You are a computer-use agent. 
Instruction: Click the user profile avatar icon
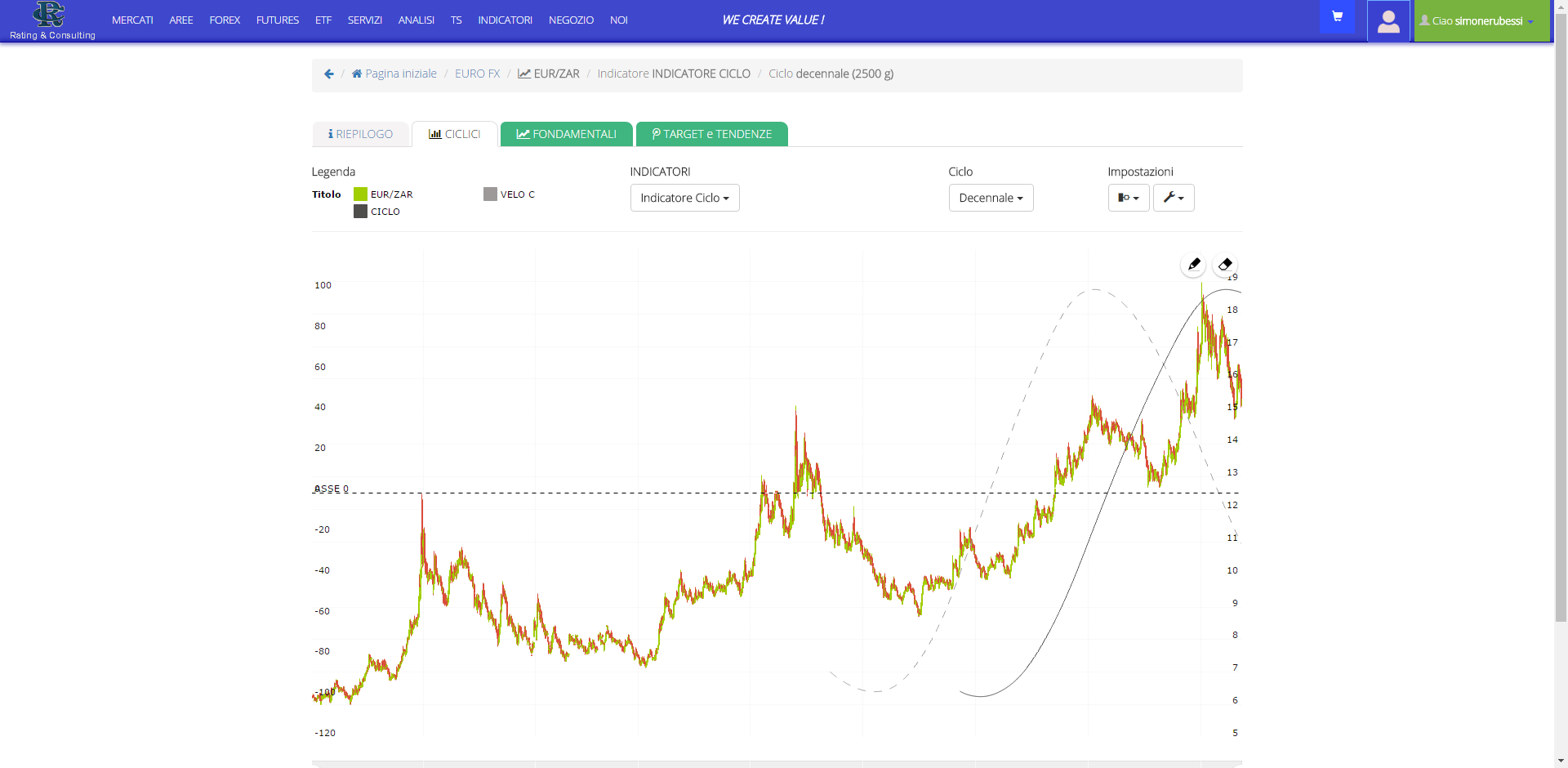tap(1388, 21)
